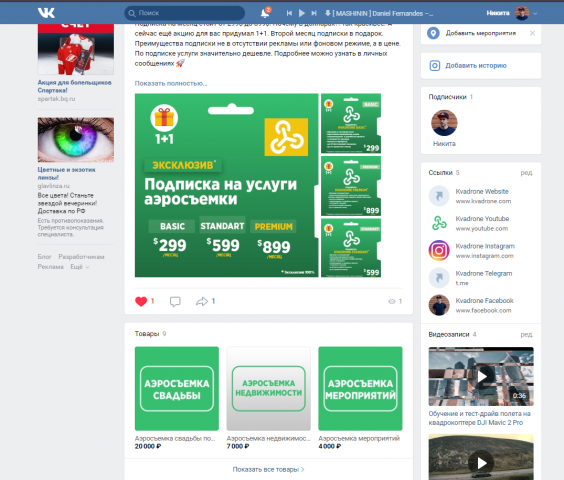This screenshot has width=564, height=480.
Task: Open the main Подписка на услуги аэросъемки image
Action: (x=227, y=185)
